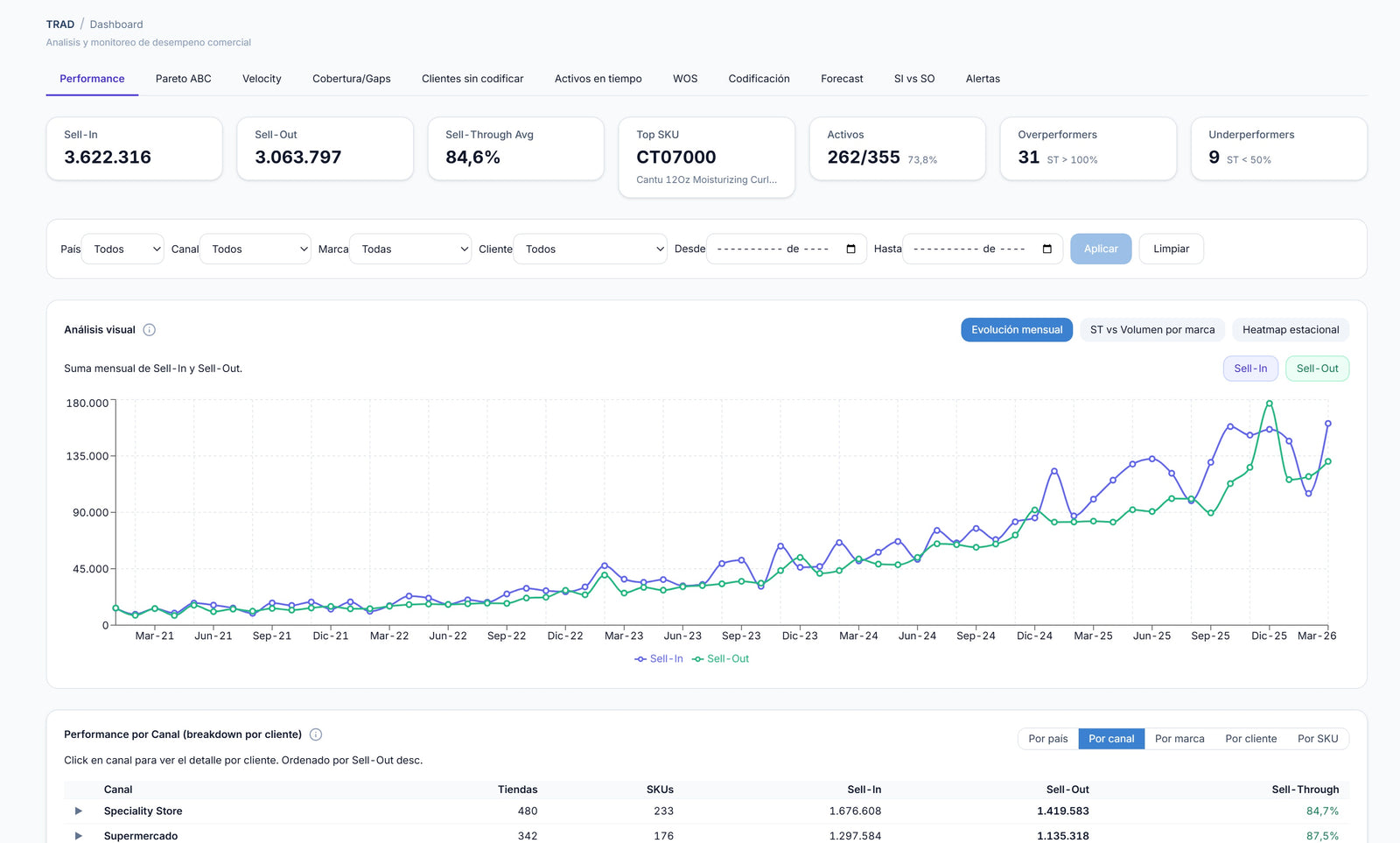Click the Aplicar button
Image resolution: width=1400 pixels, height=843 pixels.
pyautogui.click(x=1101, y=249)
